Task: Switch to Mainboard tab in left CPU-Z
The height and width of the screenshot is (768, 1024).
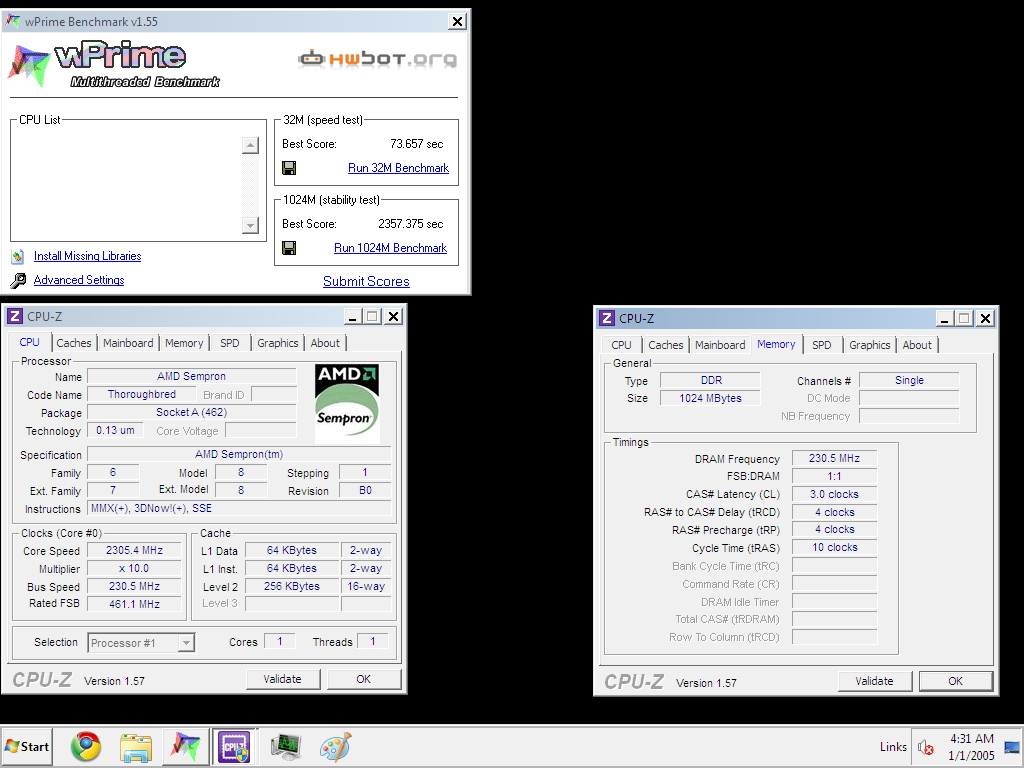Action: 128,343
